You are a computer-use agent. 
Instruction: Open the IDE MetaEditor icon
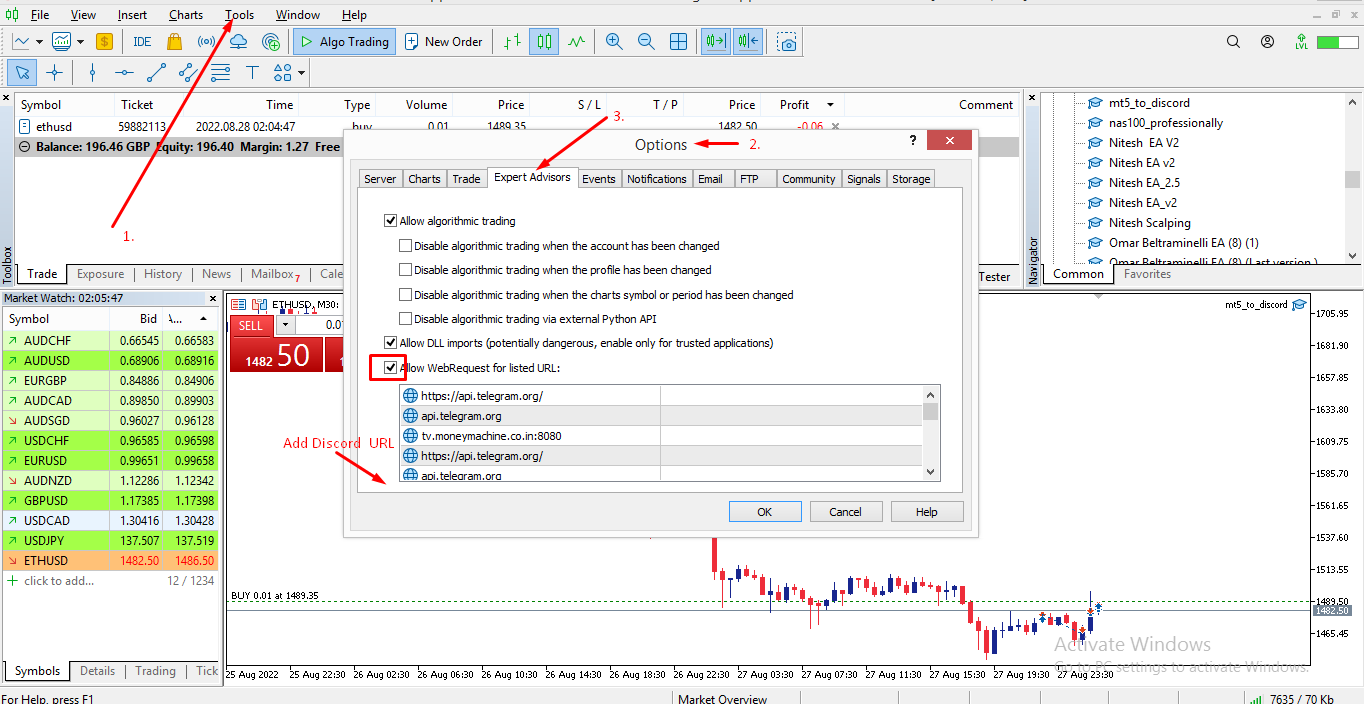(x=142, y=42)
